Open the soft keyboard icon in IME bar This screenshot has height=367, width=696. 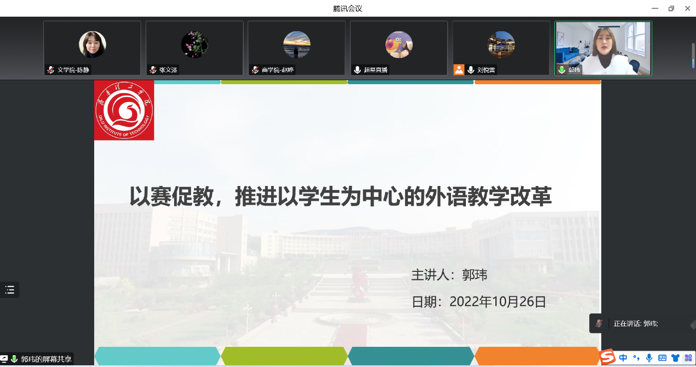tap(662, 358)
